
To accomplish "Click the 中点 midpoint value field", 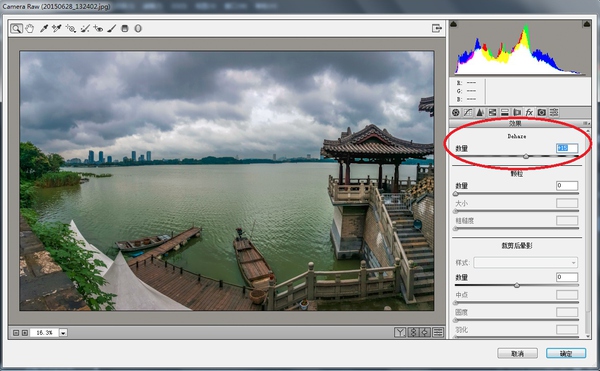I will pyautogui.click(x=567, y=295).
